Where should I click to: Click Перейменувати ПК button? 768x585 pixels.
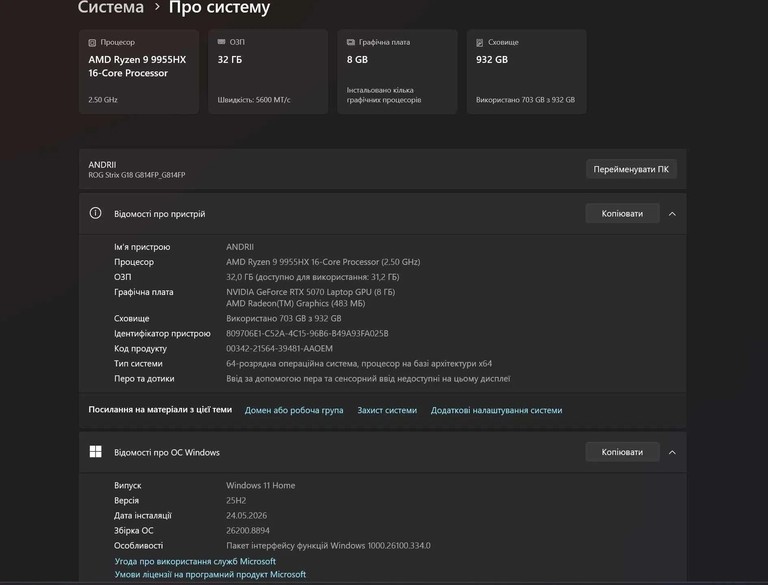[631, 169]
